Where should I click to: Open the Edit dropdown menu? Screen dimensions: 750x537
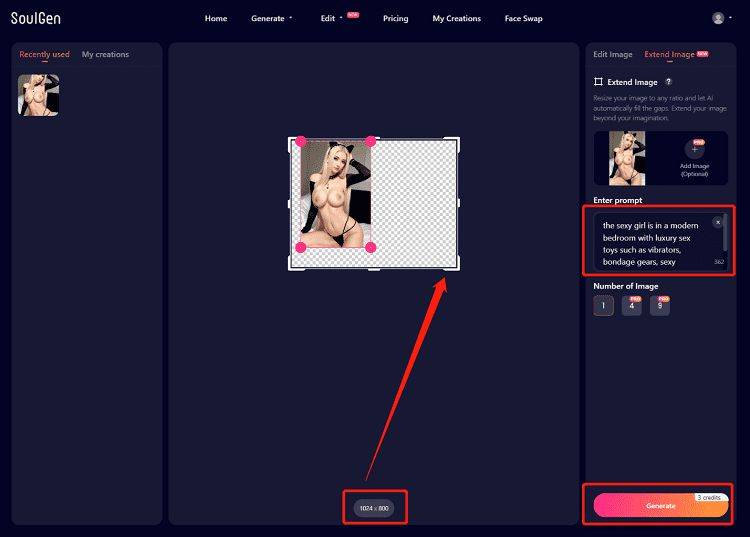pos(331,18)
